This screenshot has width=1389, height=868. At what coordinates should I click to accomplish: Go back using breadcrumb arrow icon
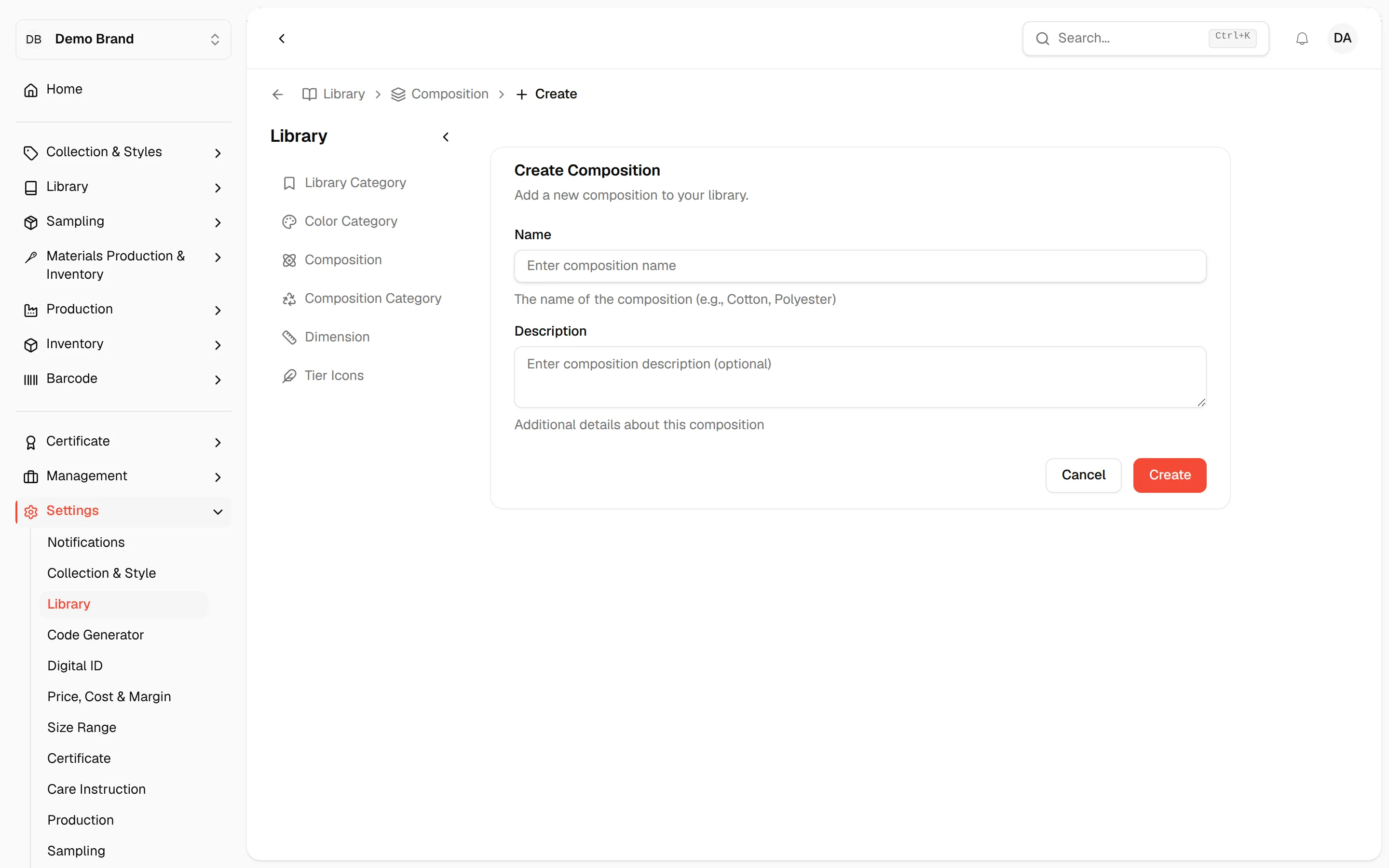[x=278, y=94]
